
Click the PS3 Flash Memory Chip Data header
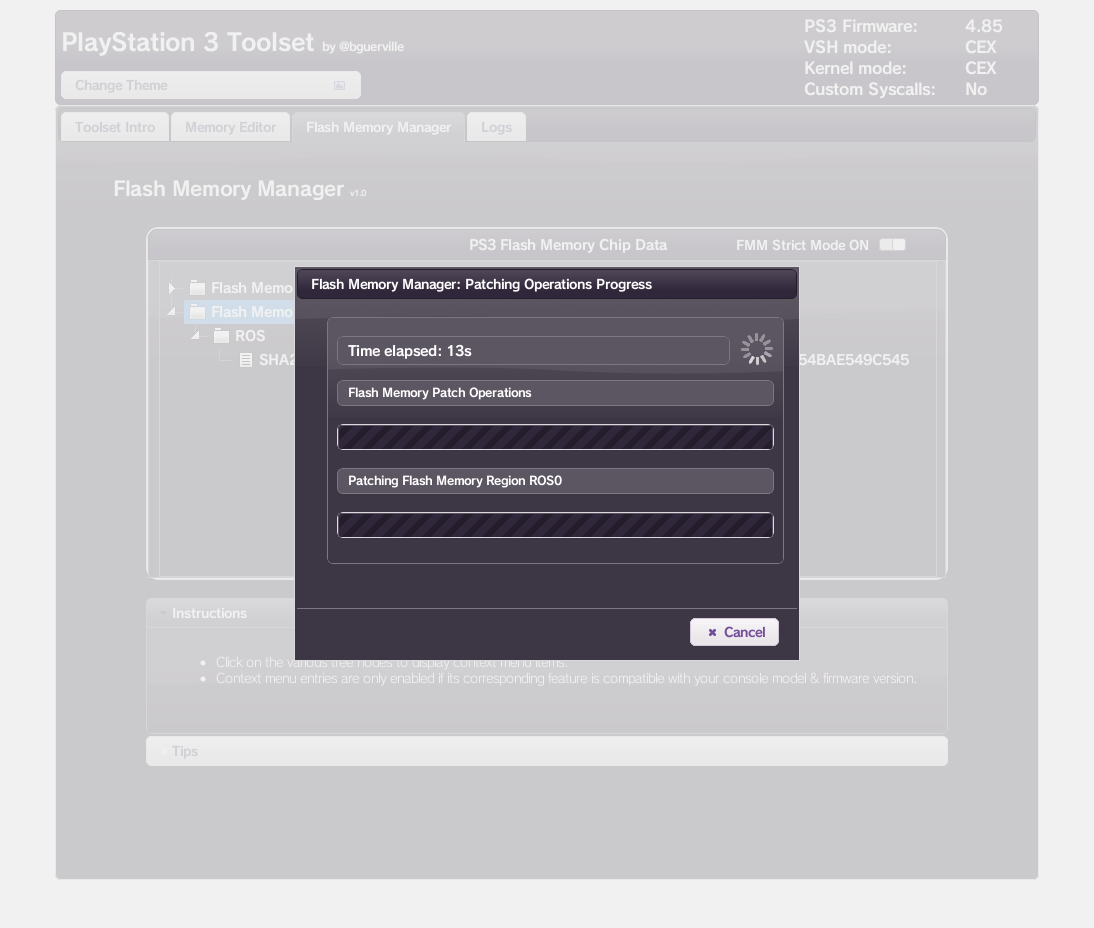[x=568, y=245]
